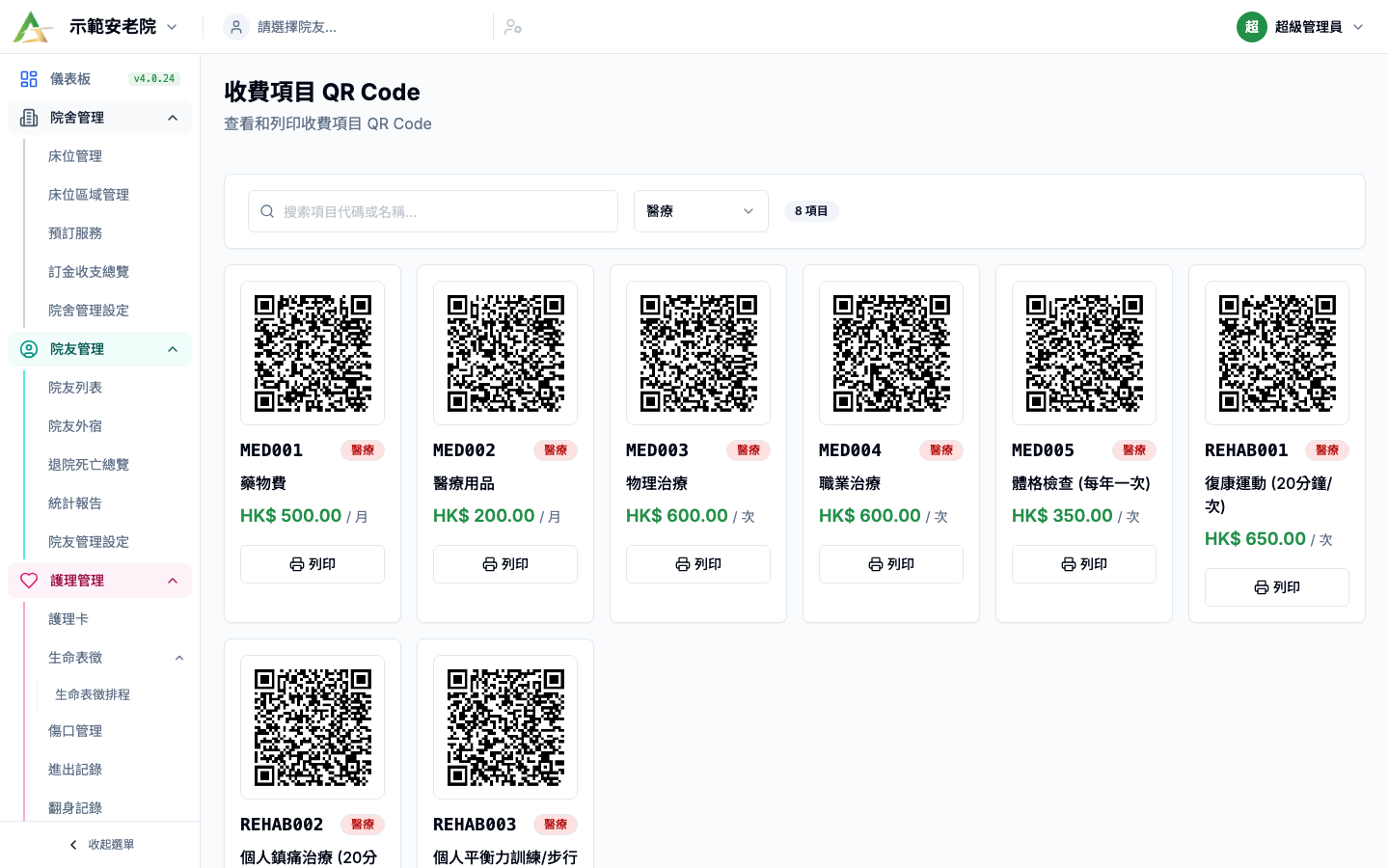The height and width of the screenshot is (868, 1389).
Task: Print the MED001 藥物費 QR code
Action: pyautogui.click(x=313, y=564)
